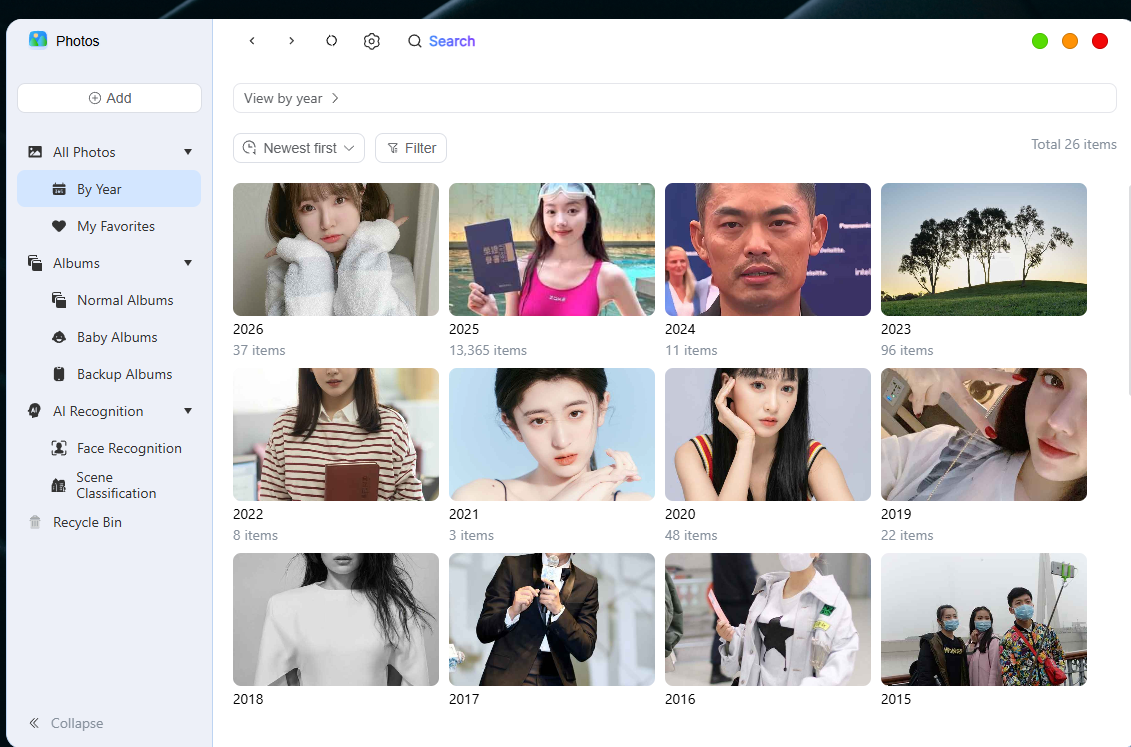Open the 2026 year thumbnail
This screenshot has width=1131, height=747.
tap(336, 249)
